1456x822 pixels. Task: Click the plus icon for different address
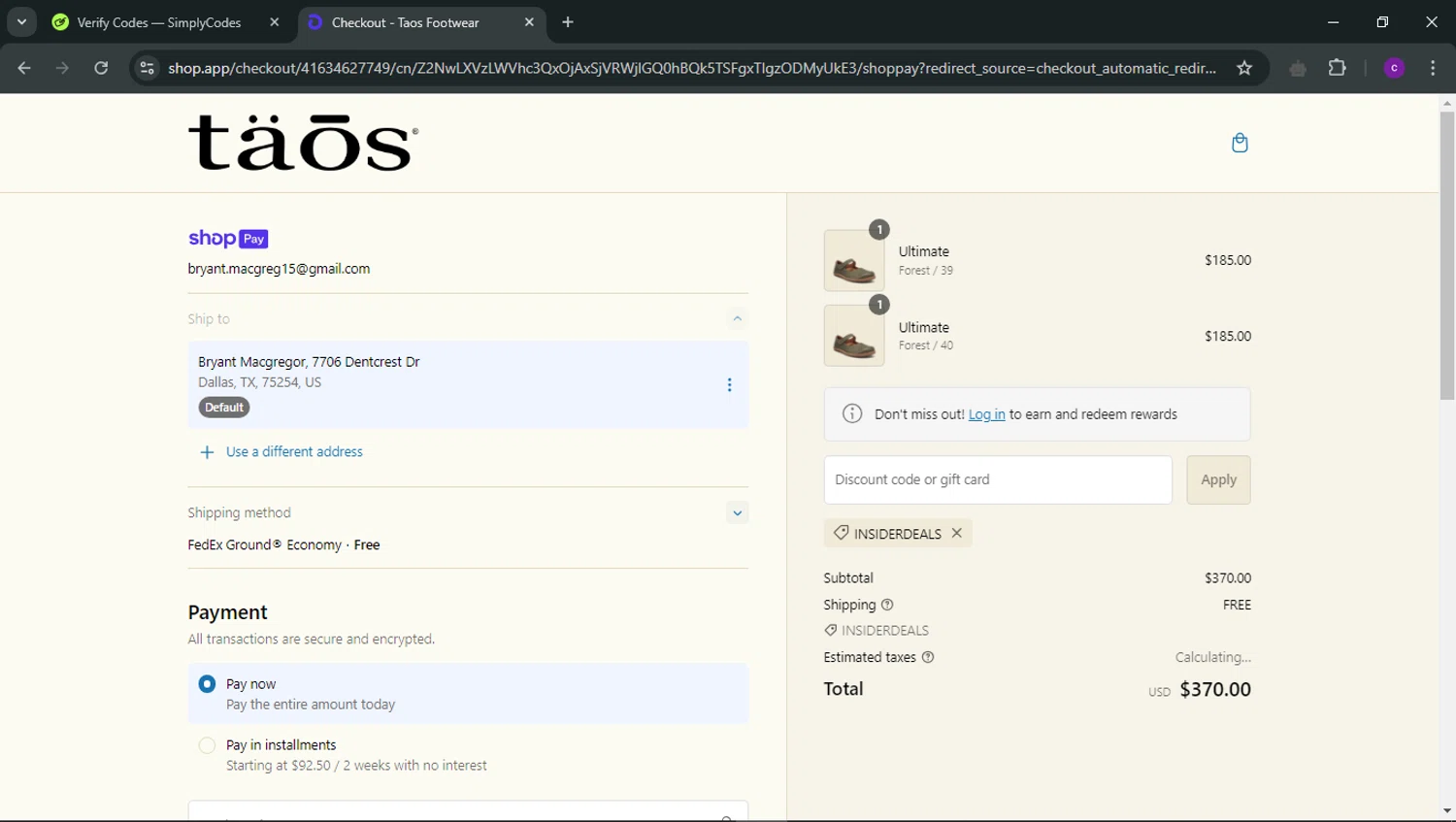(207, 452)
